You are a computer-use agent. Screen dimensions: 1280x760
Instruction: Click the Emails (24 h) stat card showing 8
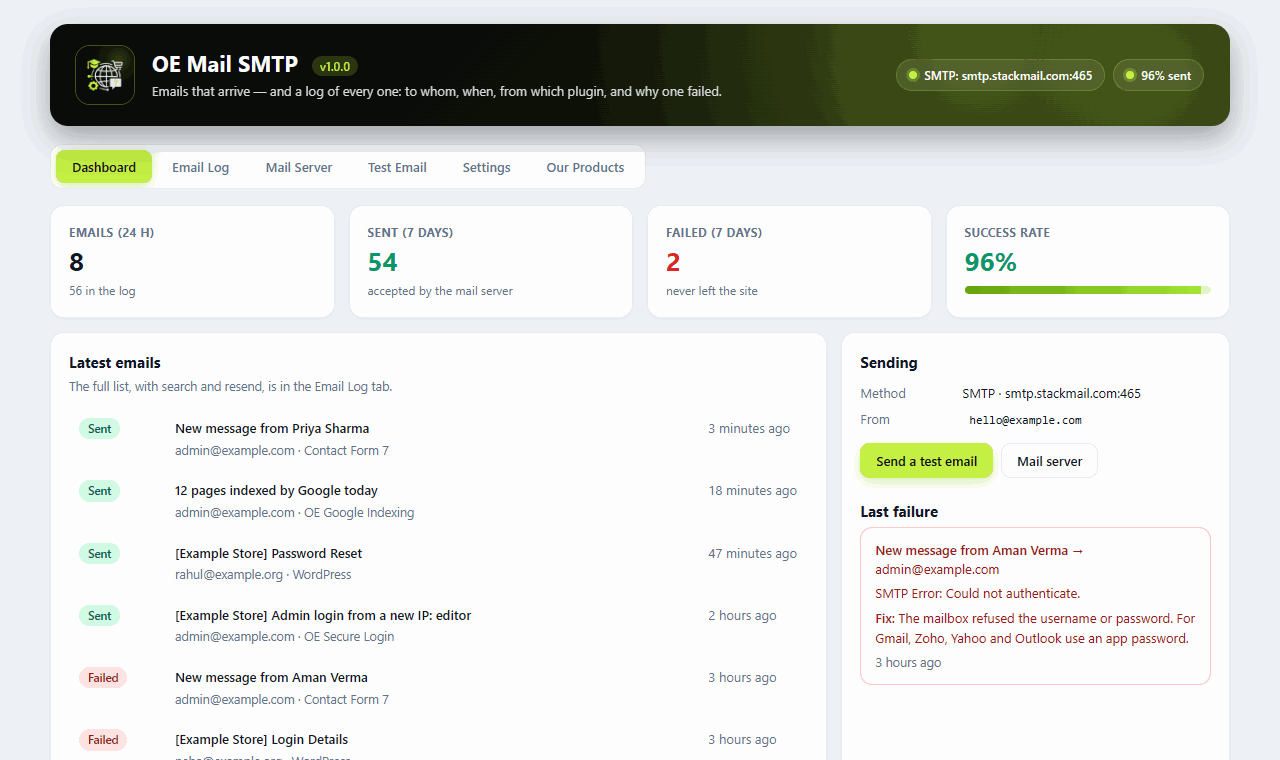(x=192, y=262)
